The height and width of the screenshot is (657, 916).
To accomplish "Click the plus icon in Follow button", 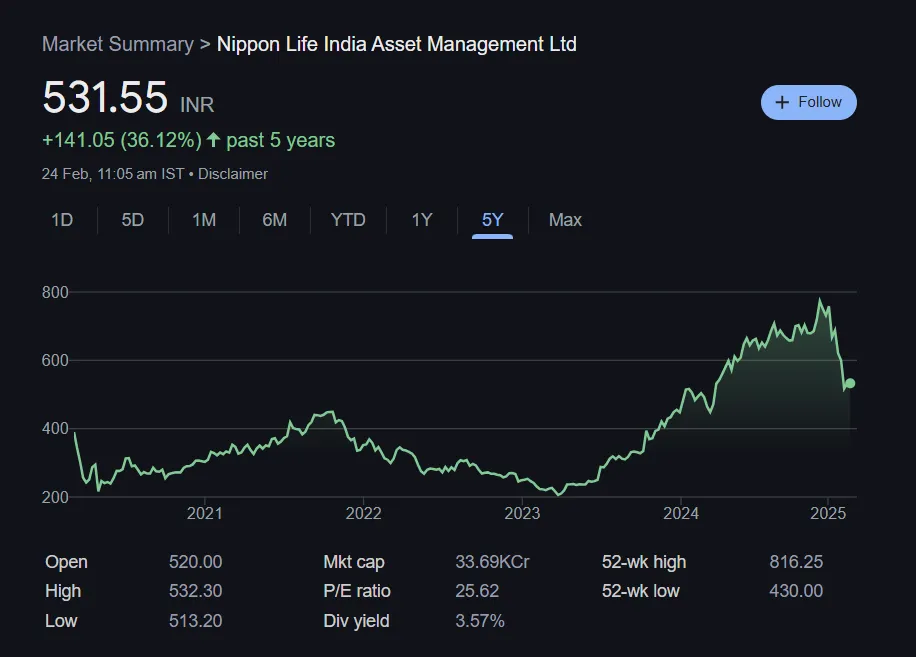I will (x=782, y=103).
